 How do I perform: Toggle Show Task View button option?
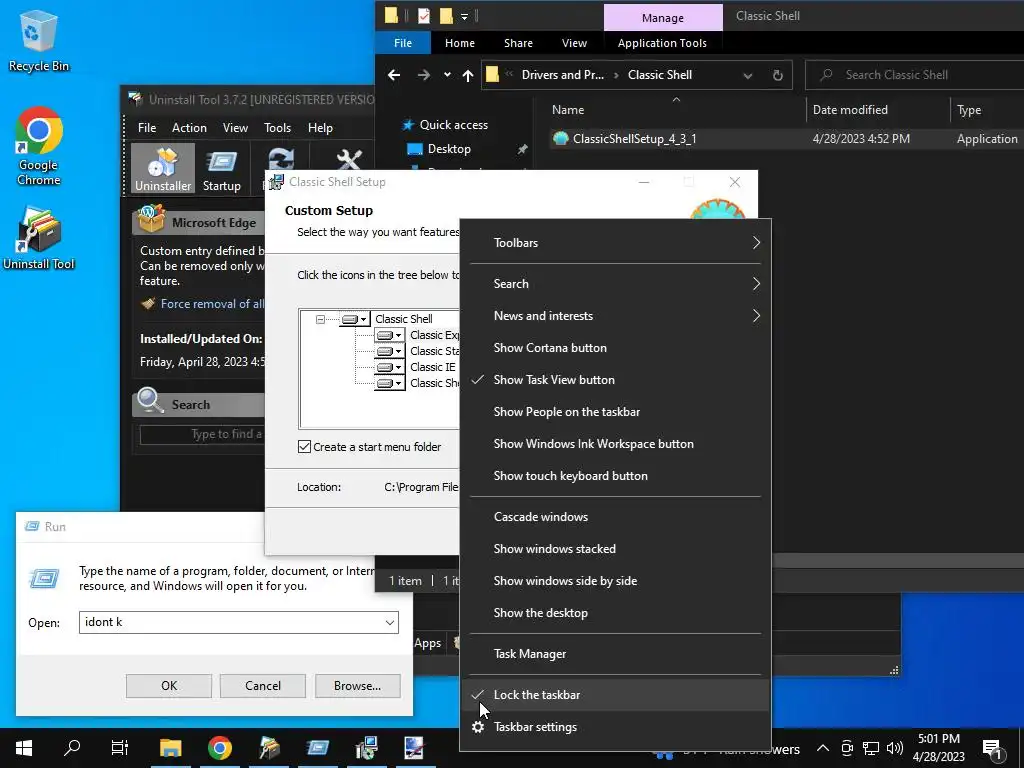point(615,380)
